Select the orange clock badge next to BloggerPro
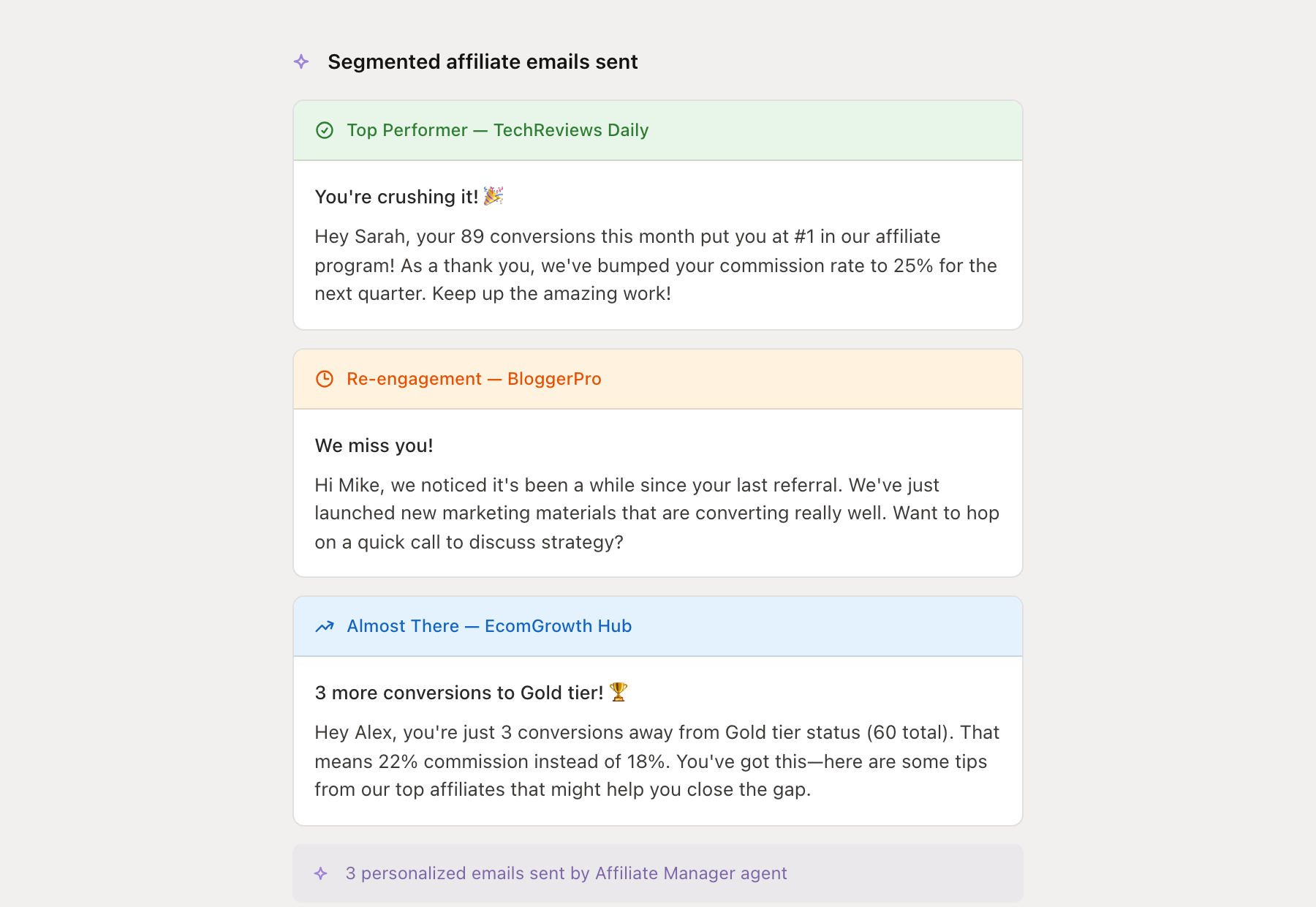 tap(325, 379)
